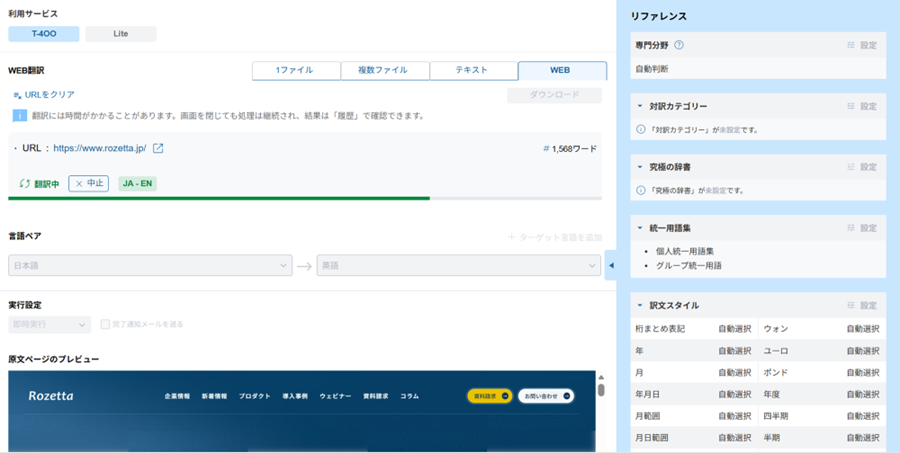Enable 完了通知メールを送る checkbox

[105, 324]
